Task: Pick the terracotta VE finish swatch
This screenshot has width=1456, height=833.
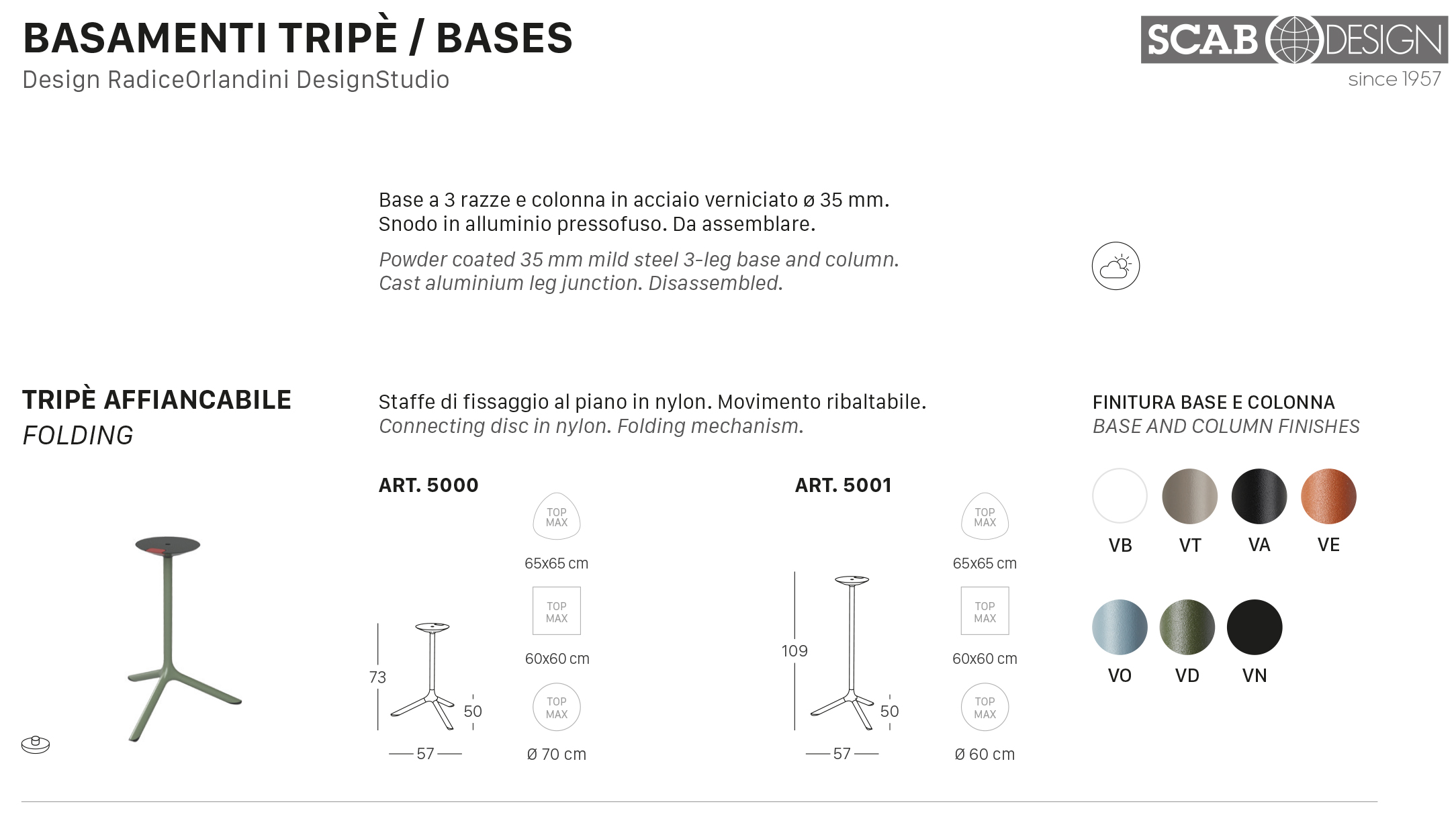Action: (x=1328, y=496)
